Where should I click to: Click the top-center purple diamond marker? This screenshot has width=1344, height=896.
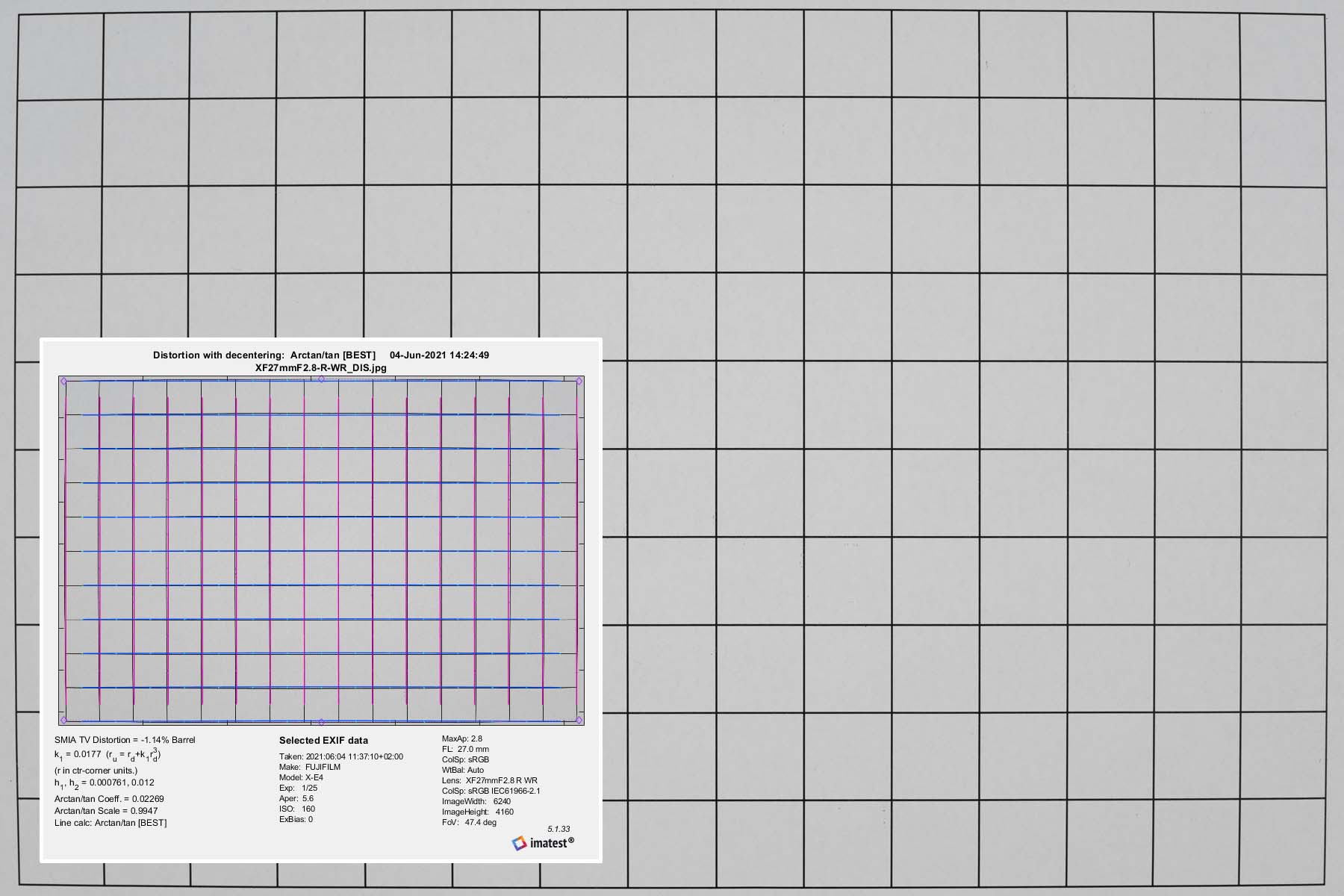click(x=321, y=379)
